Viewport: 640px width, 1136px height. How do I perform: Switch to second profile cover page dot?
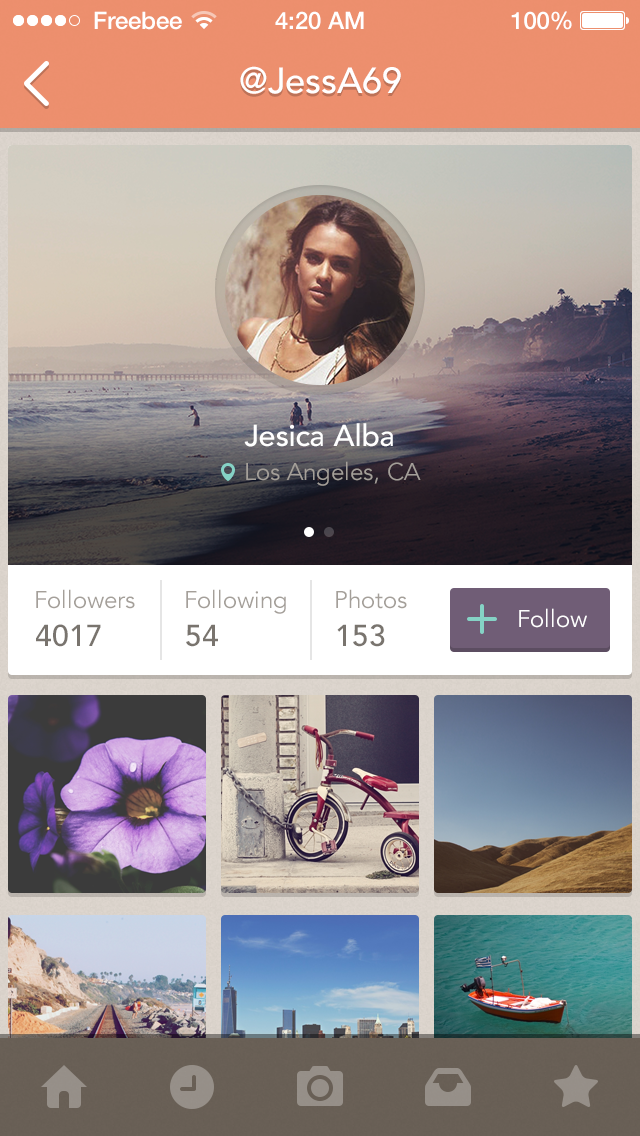point(329,532)
